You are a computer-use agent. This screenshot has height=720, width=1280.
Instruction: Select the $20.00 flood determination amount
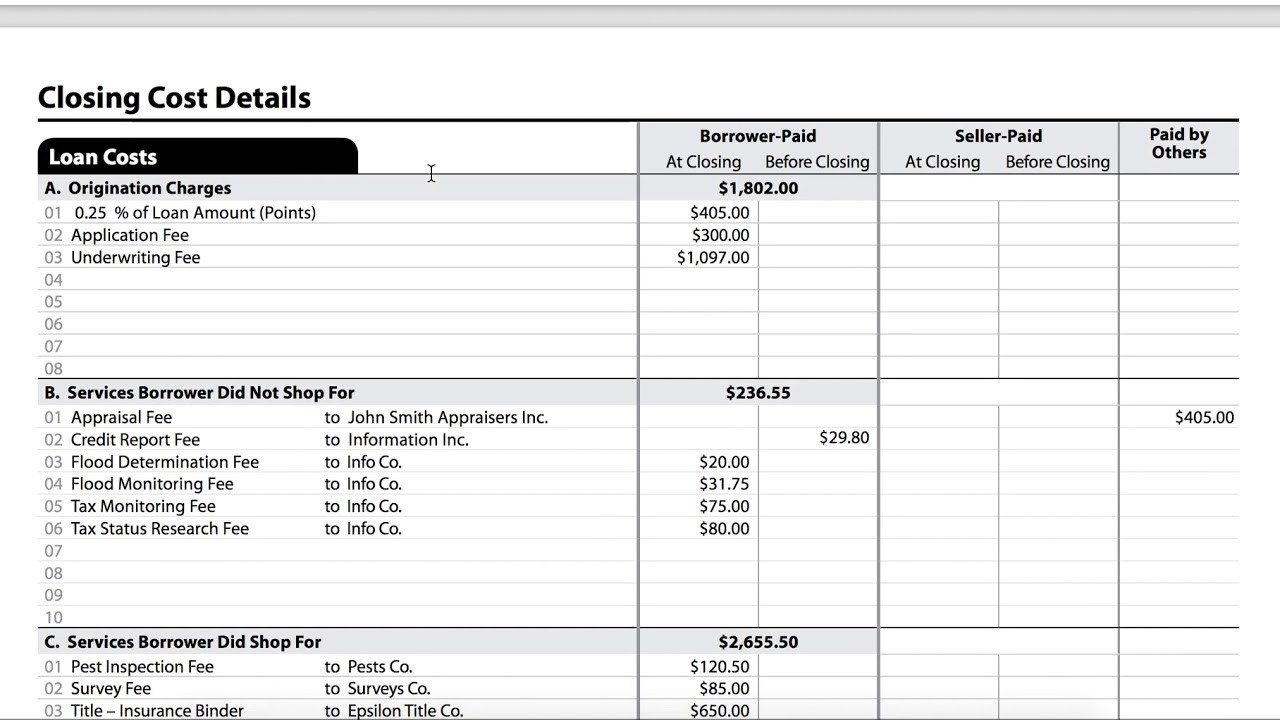724,462
